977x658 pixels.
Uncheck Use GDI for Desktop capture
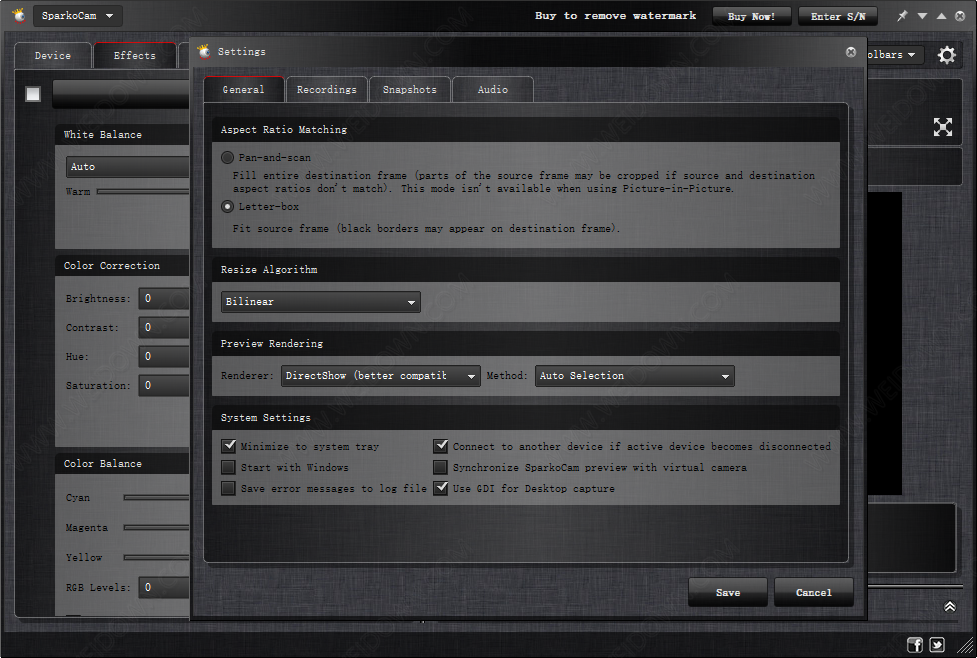click(x=441, y=488)
